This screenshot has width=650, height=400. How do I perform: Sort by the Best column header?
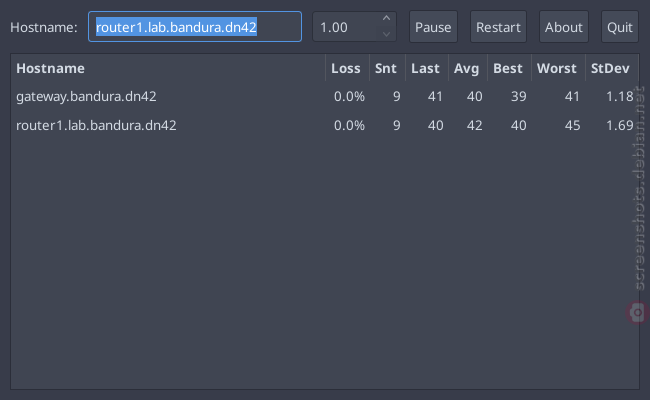click(x=509, y=68)
